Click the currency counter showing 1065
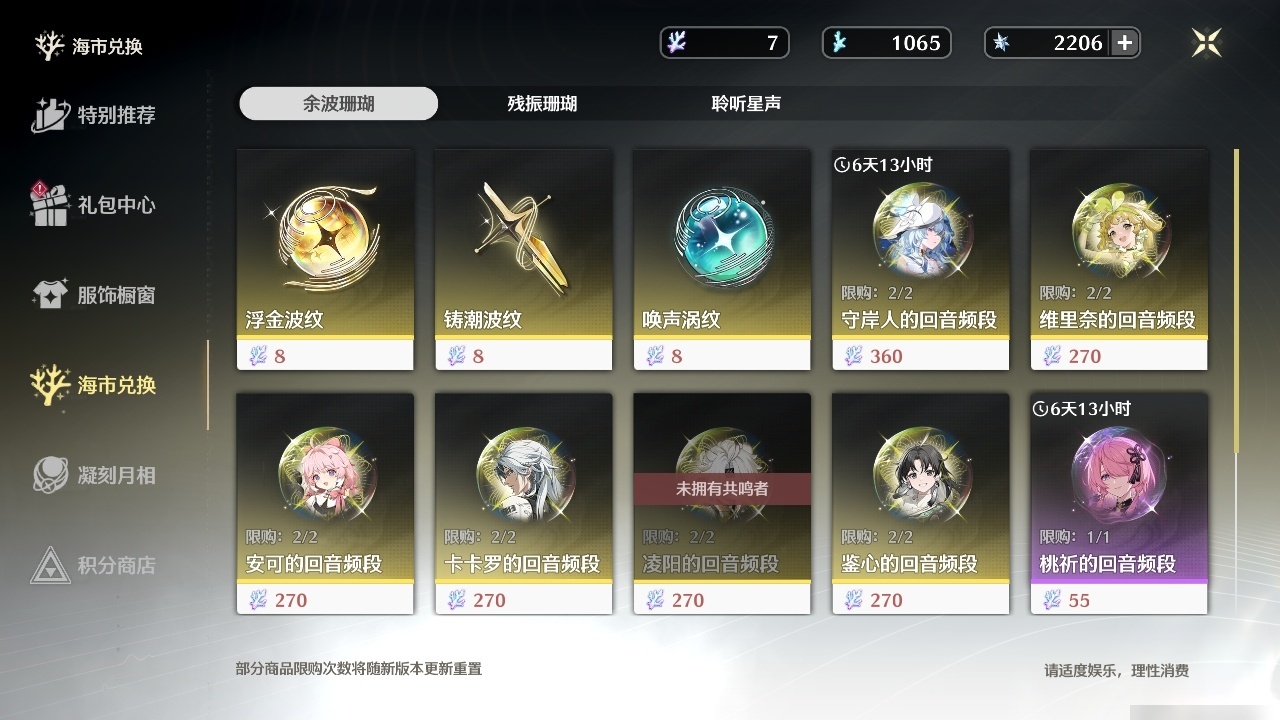Image resolution: width=1280 pixels, height=720 pixels. (x=887, y=43)
